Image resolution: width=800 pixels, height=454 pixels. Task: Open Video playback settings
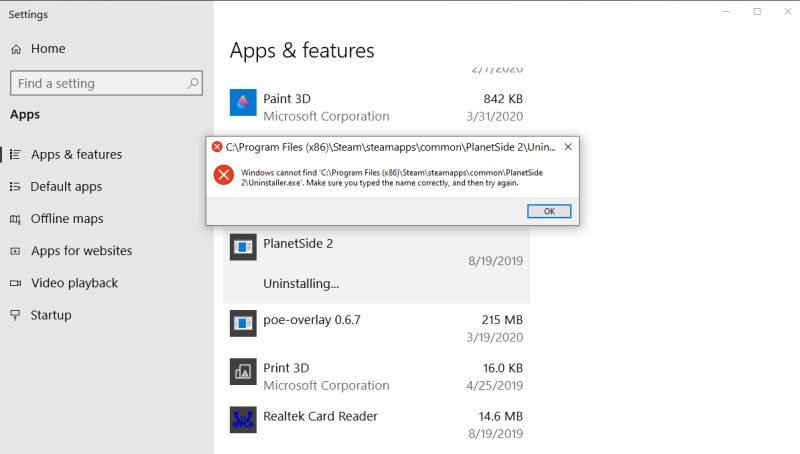74,283
